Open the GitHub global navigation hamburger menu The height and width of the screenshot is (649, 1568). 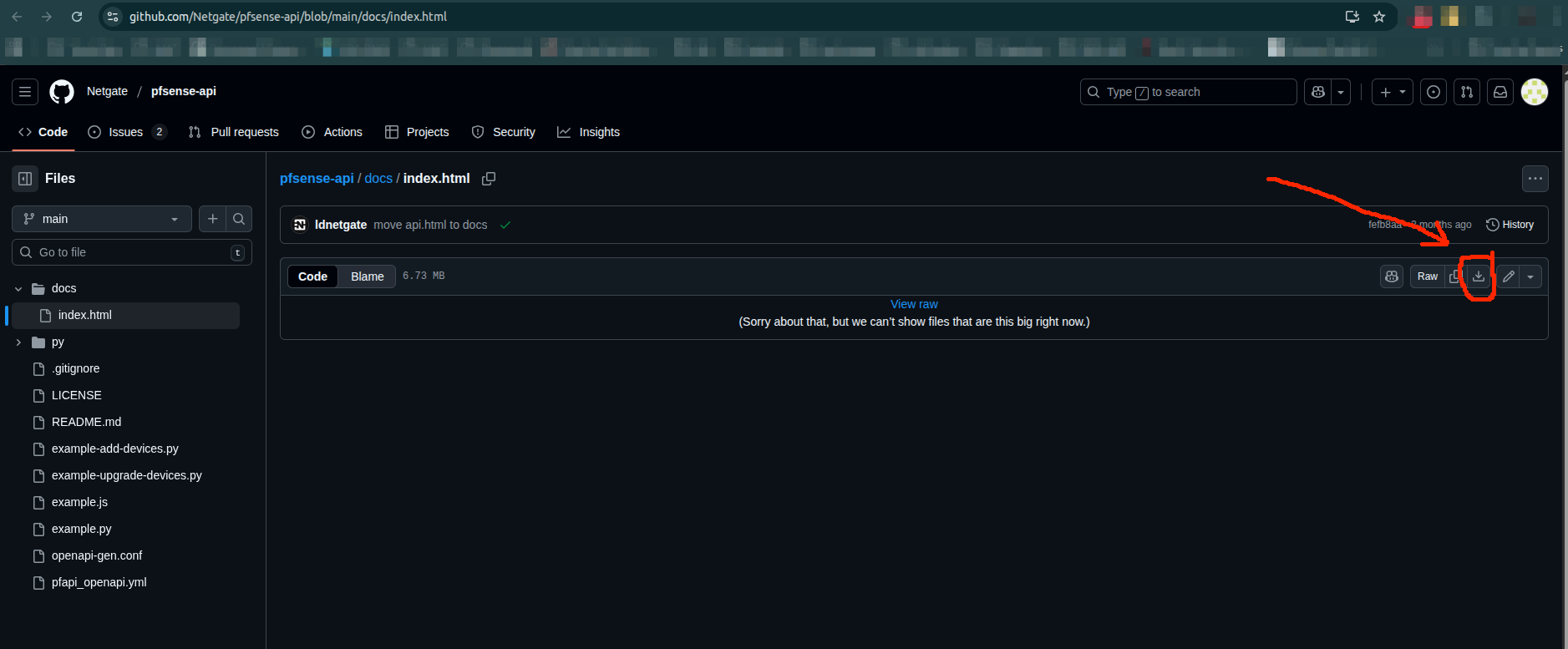(25, 92)
